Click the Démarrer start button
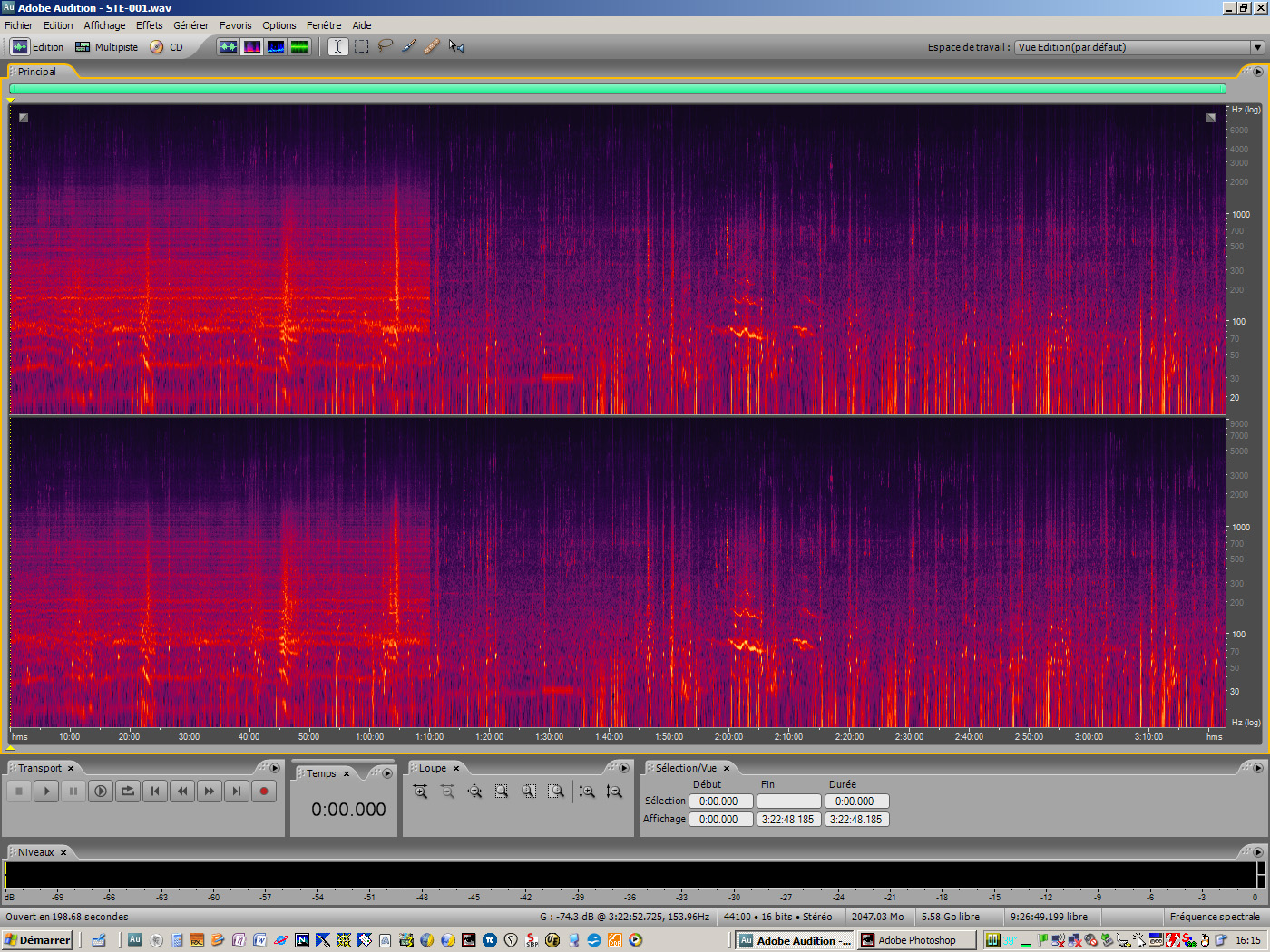This screenshot has height=952, width=1270. pos(37,940)
